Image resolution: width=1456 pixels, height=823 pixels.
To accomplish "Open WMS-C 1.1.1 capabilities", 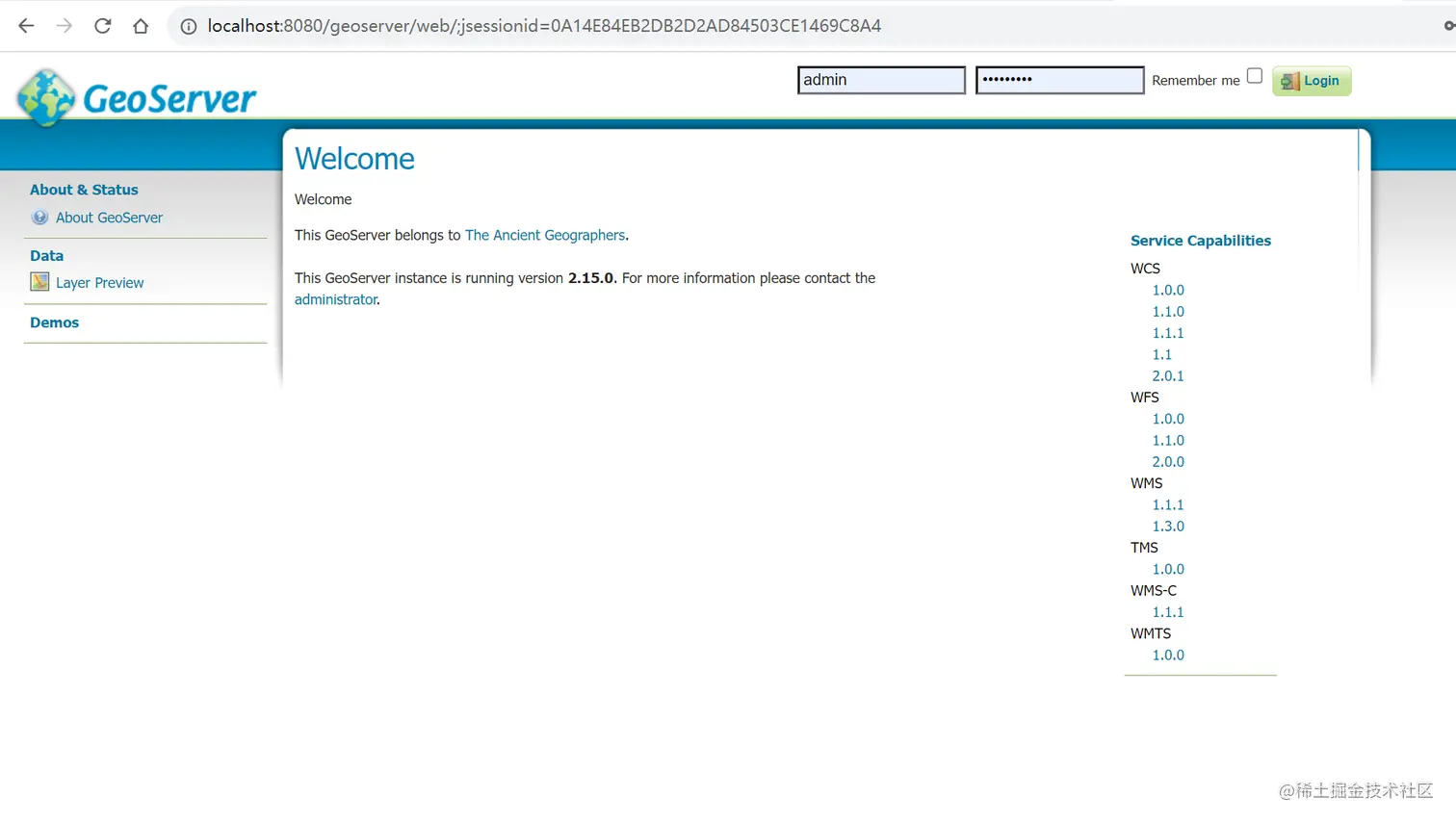I will tap(1168, 612).
